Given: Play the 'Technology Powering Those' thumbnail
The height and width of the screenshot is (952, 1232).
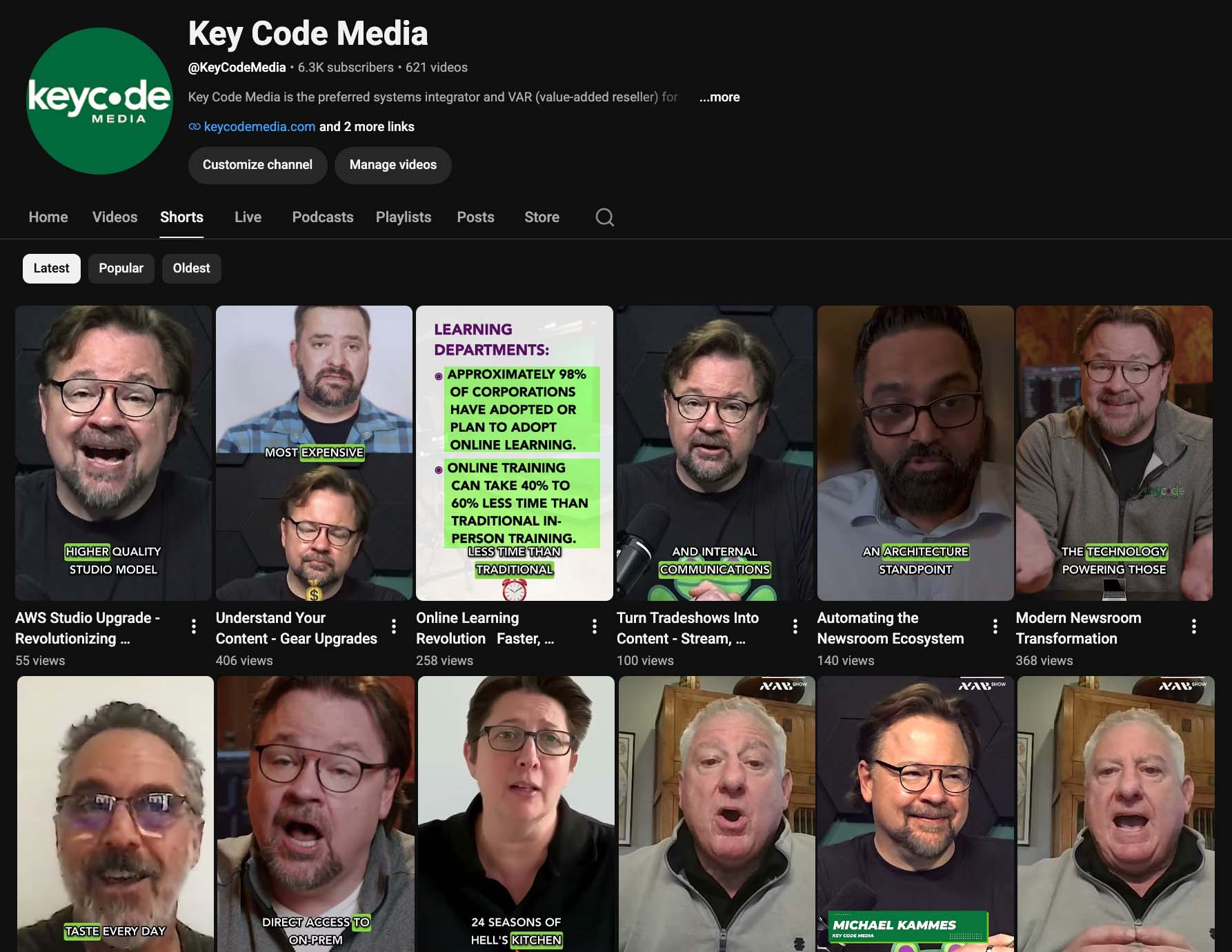Looking at the screenshot, I should [x=1114, y=453].
